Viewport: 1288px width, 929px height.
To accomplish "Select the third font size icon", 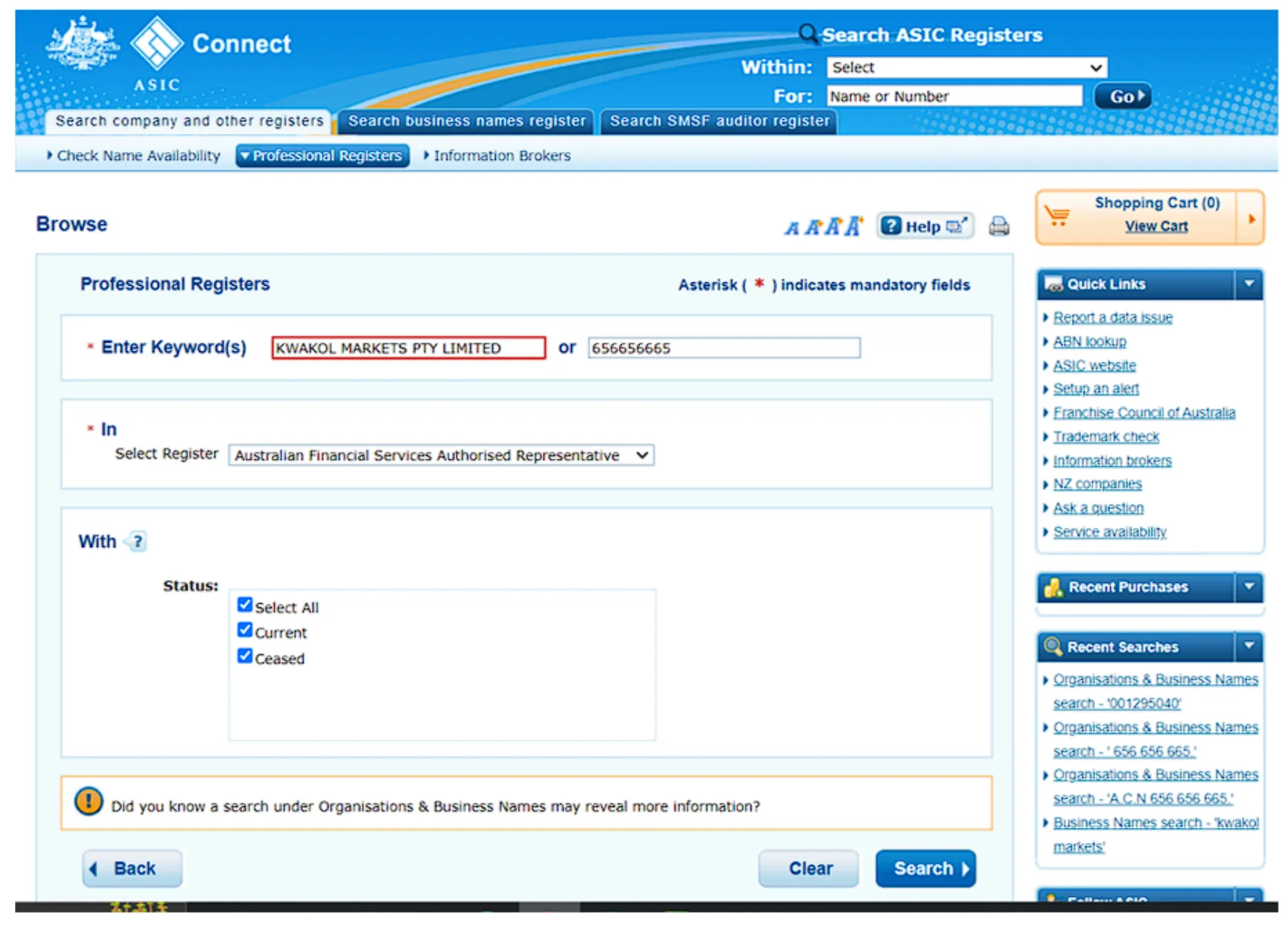I will pyautogui.click(x=833, y=226).
